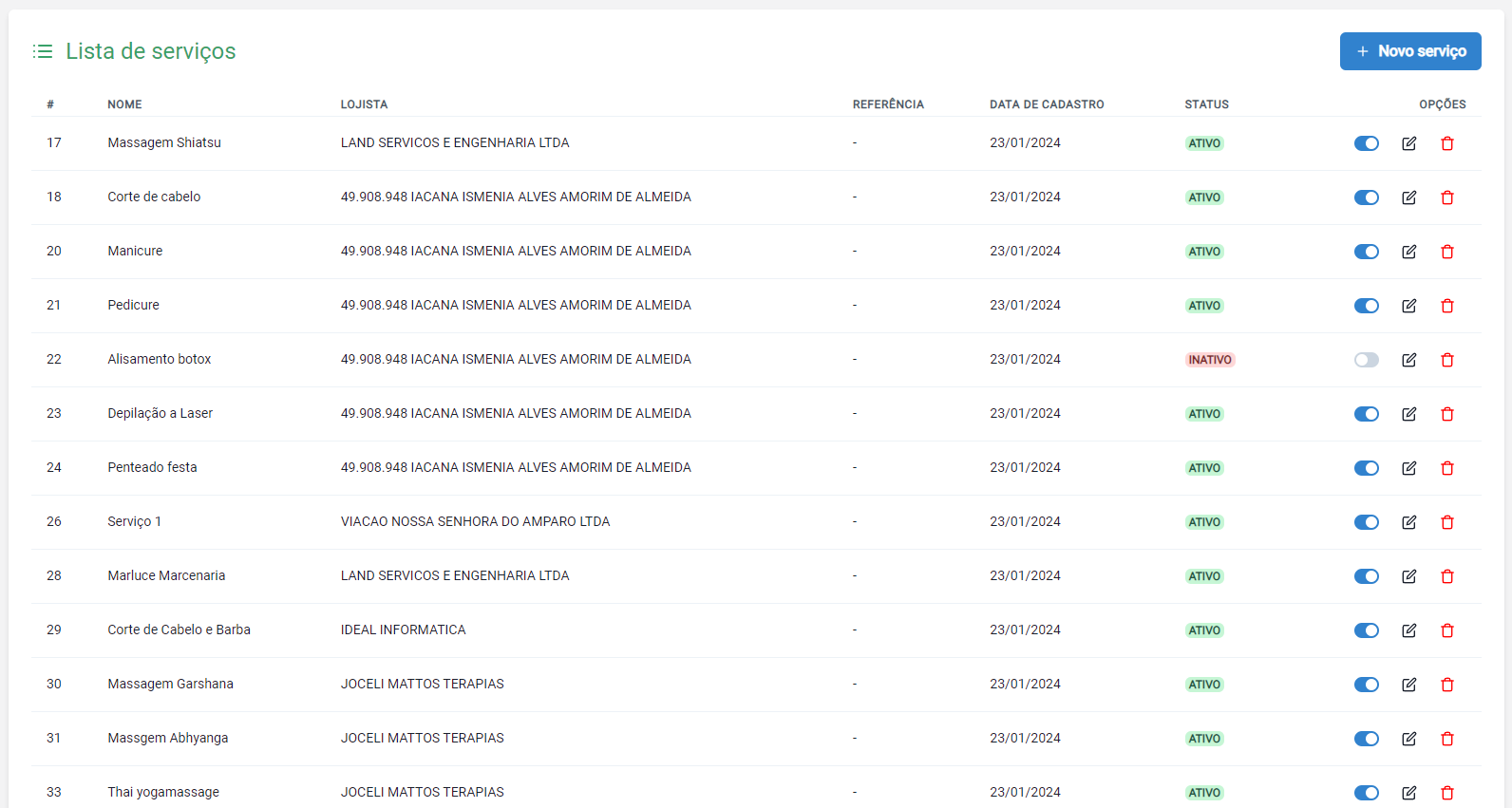
Task: Click the Novo serviço button
Action: (1409, 51)
